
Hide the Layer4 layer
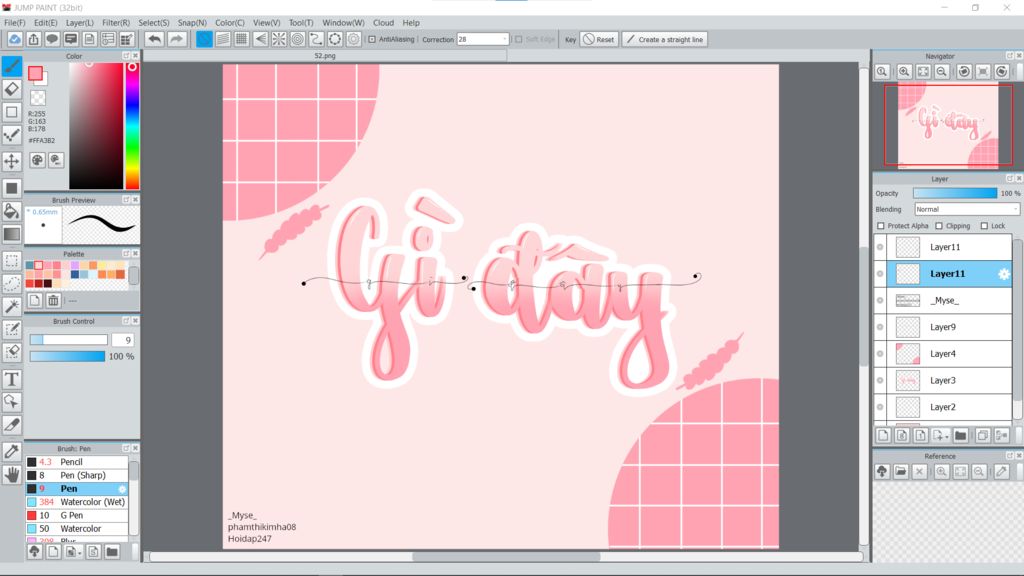pyautogui.click(x=880, y=354)
